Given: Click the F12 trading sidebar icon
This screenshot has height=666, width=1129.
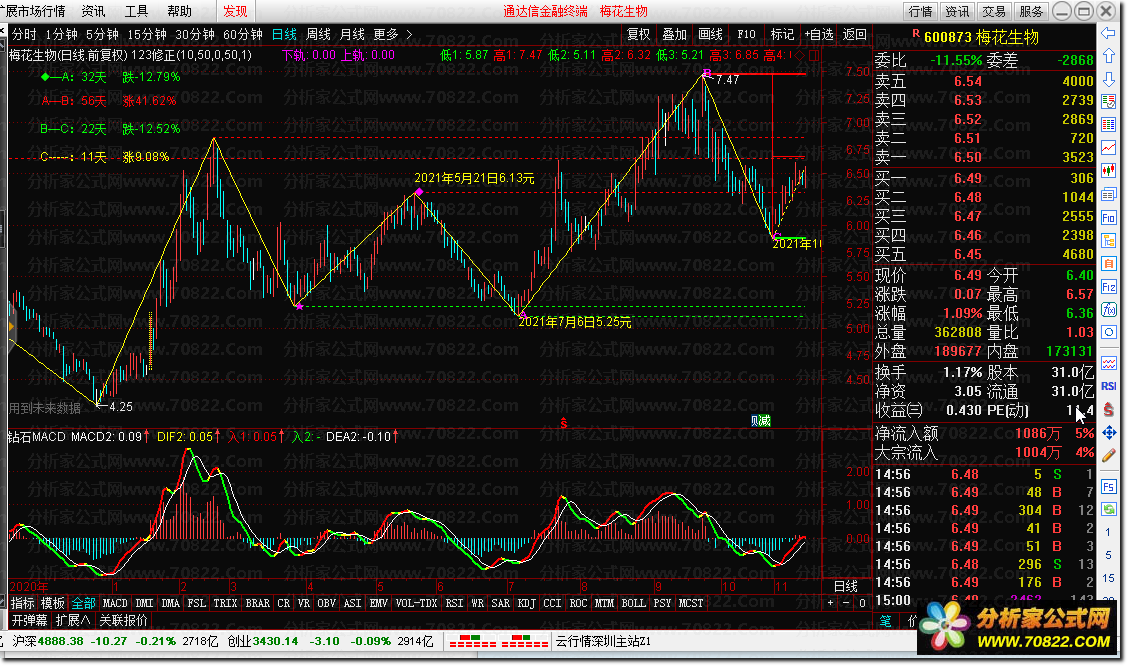Looking at the screenshot, I should [x=1108, y=287].
